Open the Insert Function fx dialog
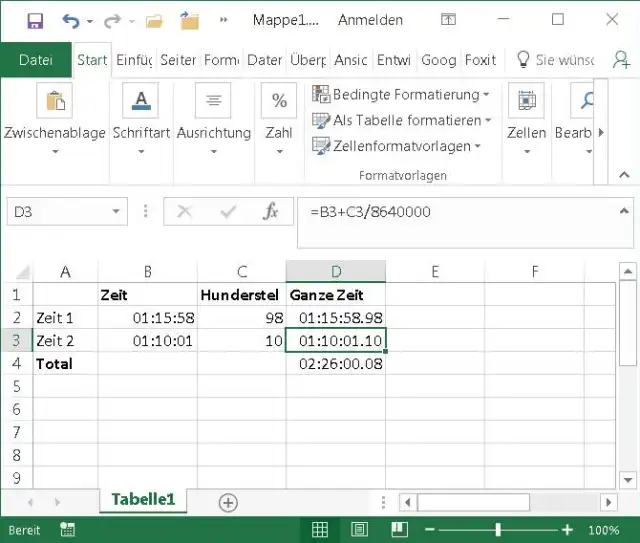This screenshot has height=543, width=640. (271, 211)
